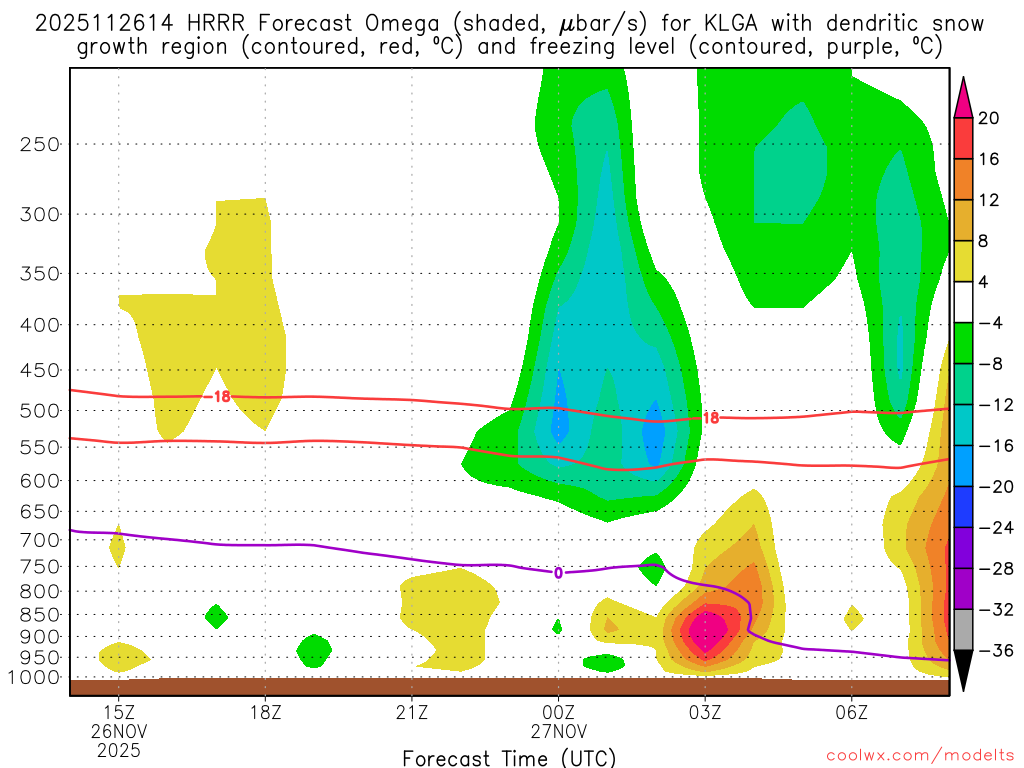Screen dimensions: 1024x768
Task: Click the white -4 to 4 legend swatch
Action: tap(963, 302)
